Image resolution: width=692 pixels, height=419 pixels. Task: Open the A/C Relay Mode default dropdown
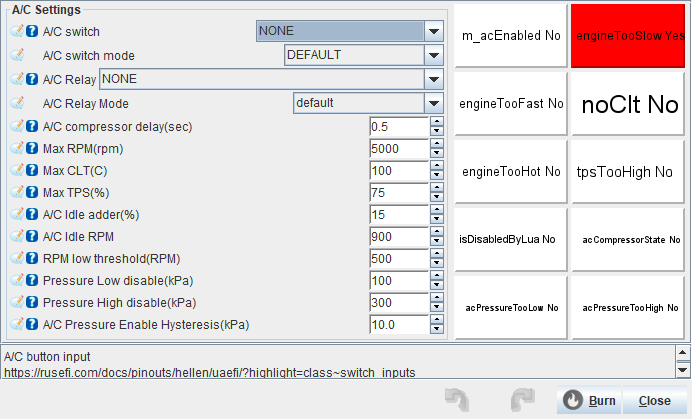tap(433, 103)
